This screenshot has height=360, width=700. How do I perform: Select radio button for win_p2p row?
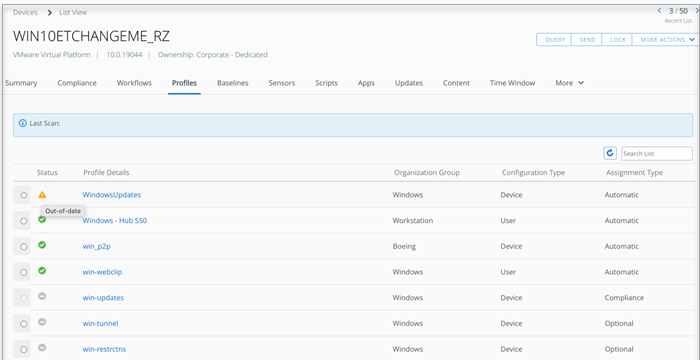click(x=24, y=247)
